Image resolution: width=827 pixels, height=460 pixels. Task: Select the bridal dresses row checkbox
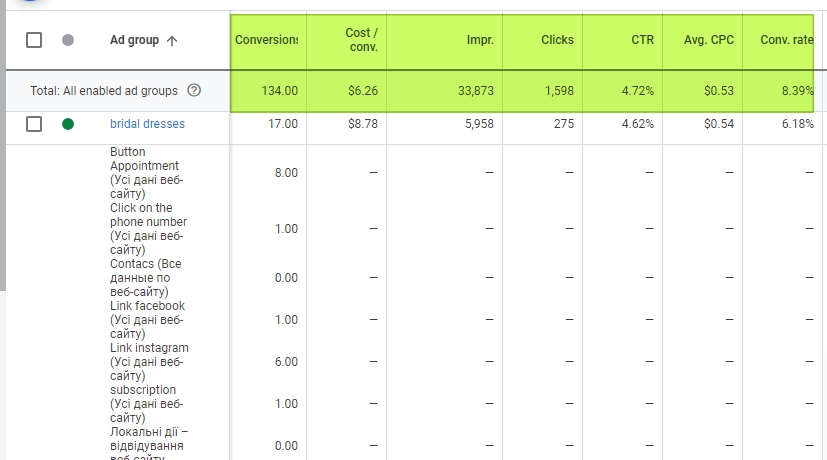(x=34, y=124)
